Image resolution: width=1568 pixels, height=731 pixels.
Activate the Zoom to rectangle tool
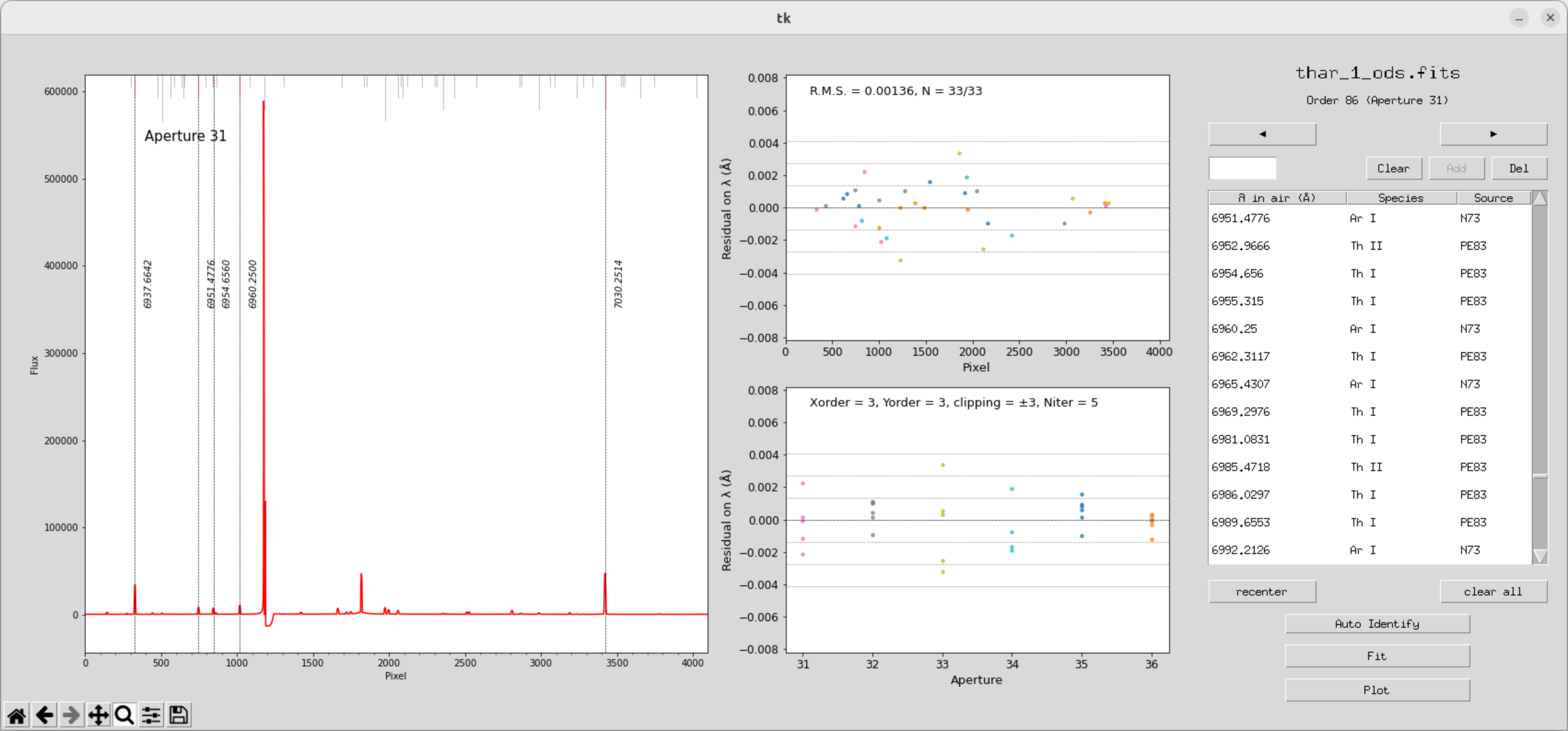pyautogui.click(x=125, y=715)
